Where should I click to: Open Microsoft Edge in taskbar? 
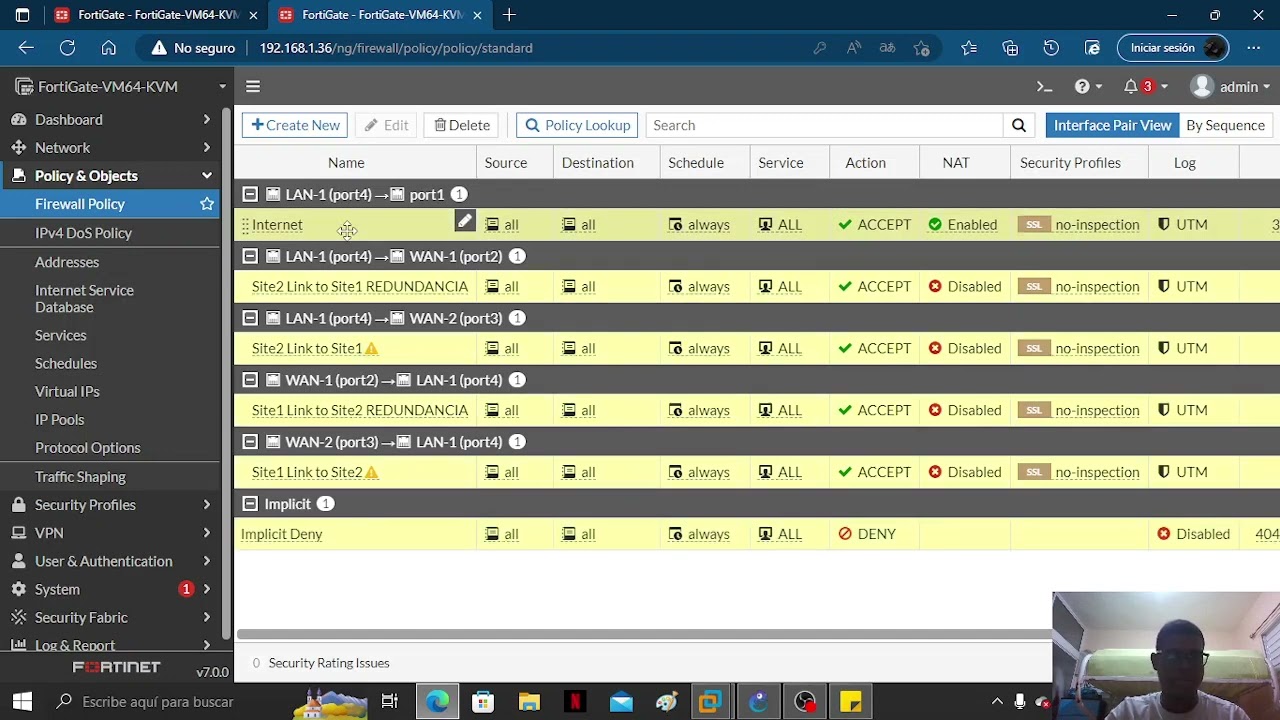437,702
